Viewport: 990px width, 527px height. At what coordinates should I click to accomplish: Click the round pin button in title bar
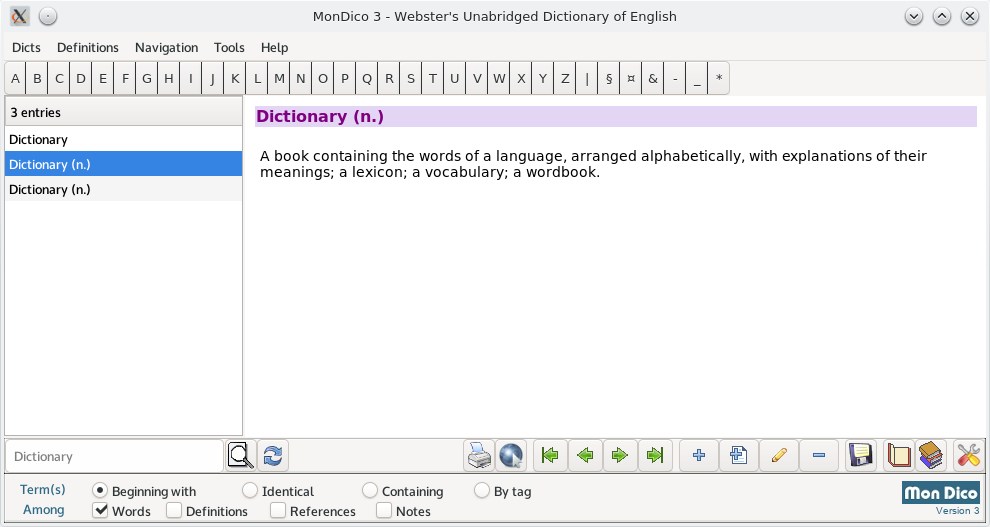[48, 16]
